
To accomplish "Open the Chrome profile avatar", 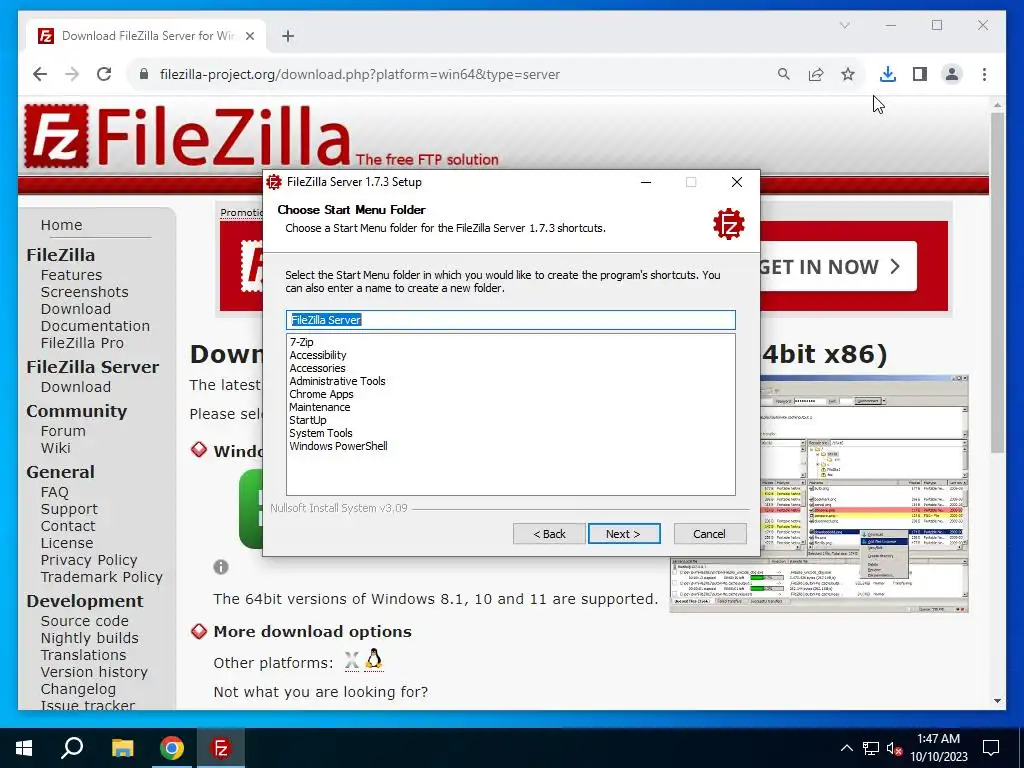I will click(952, 74).
